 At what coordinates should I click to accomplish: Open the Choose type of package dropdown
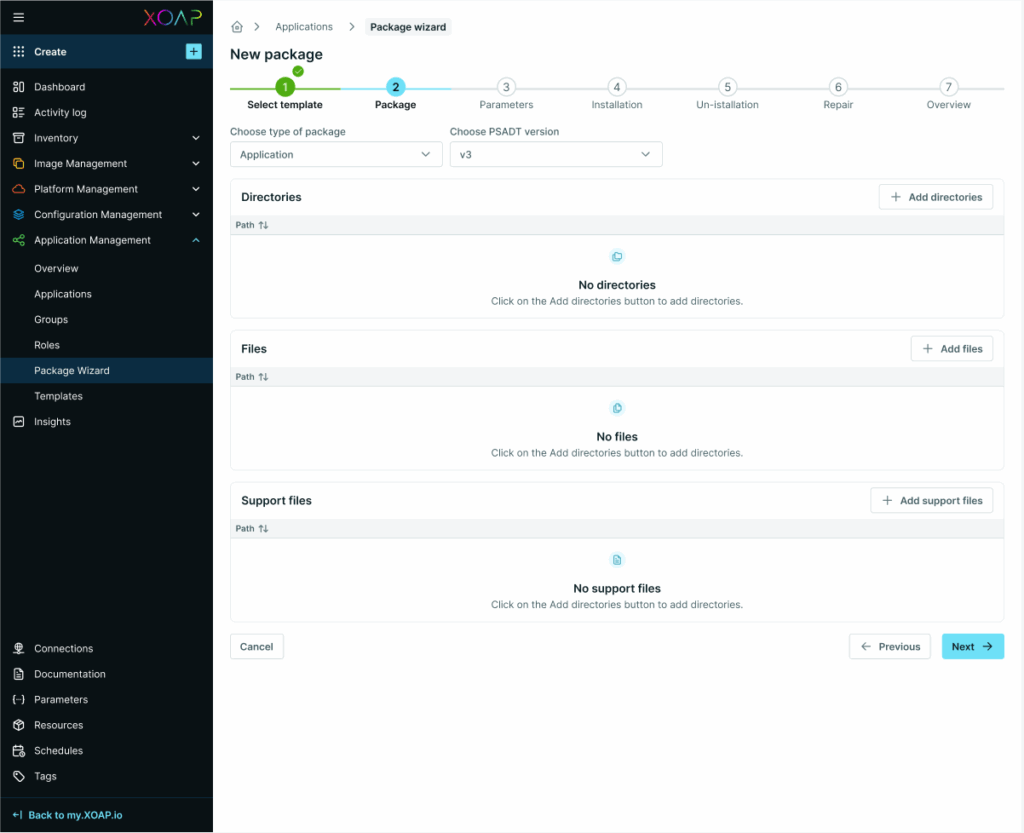coord(336,155)
